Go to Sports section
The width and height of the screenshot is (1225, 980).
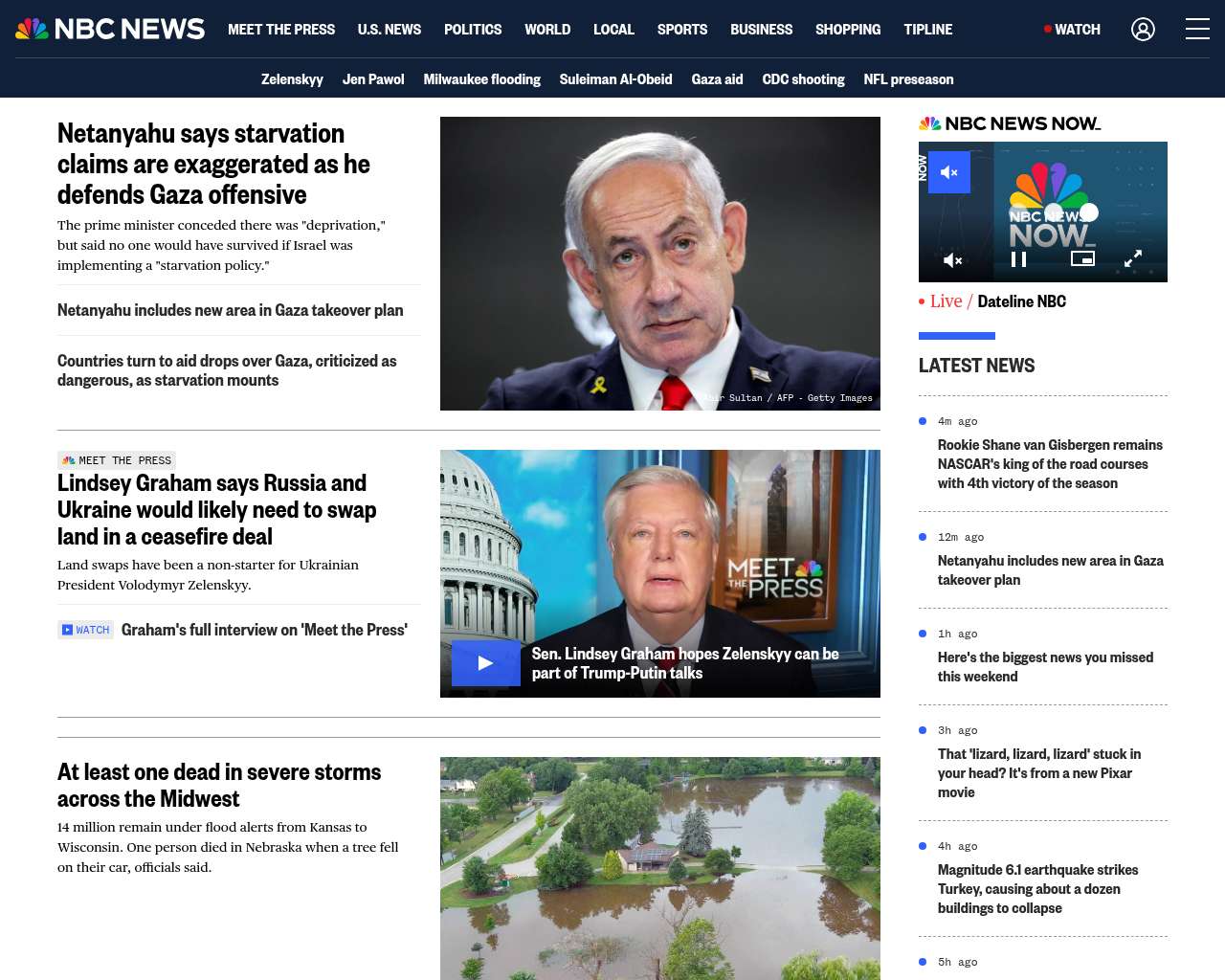682,30
